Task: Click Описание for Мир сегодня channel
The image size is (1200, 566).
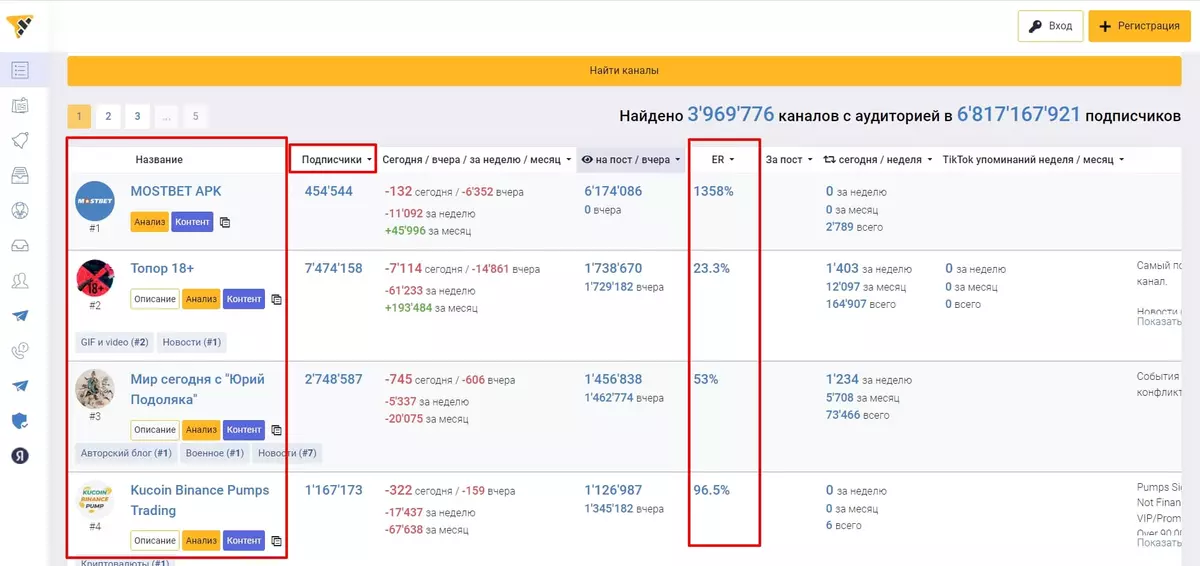Action: click(x=155, y=430)
